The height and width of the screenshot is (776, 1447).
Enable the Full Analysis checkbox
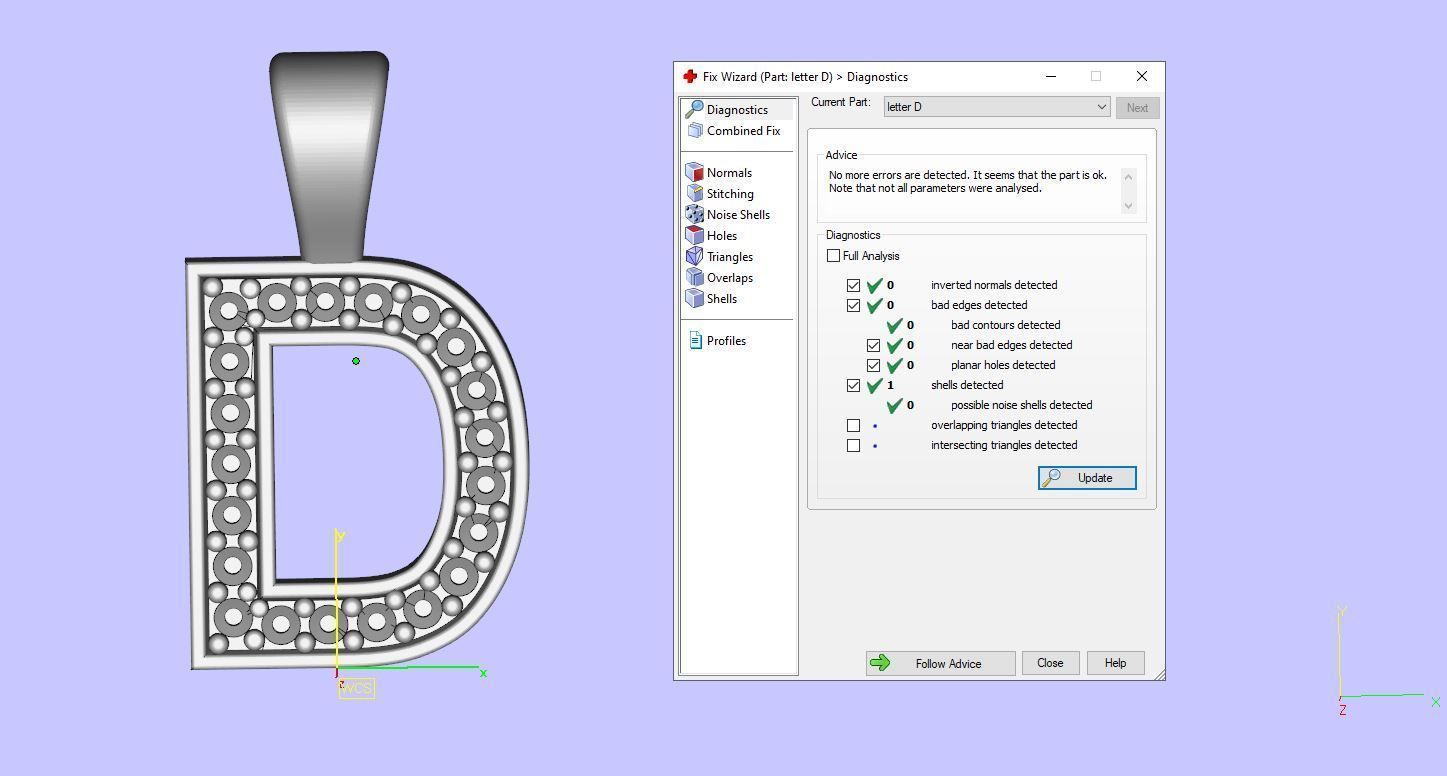pos(833,256)
